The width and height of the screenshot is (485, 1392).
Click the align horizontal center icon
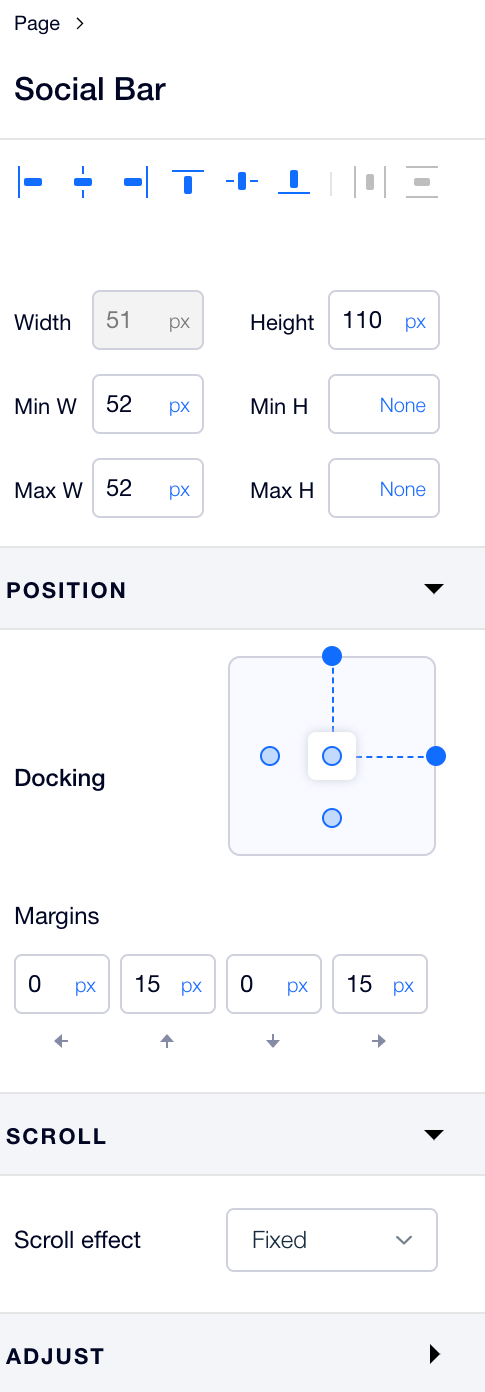click(83, 182)
